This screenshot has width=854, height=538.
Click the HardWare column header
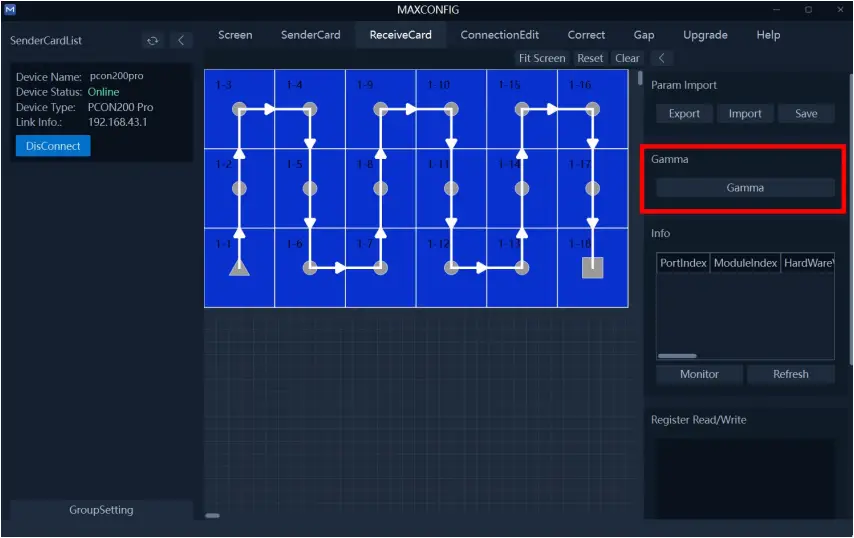[808, 263]
